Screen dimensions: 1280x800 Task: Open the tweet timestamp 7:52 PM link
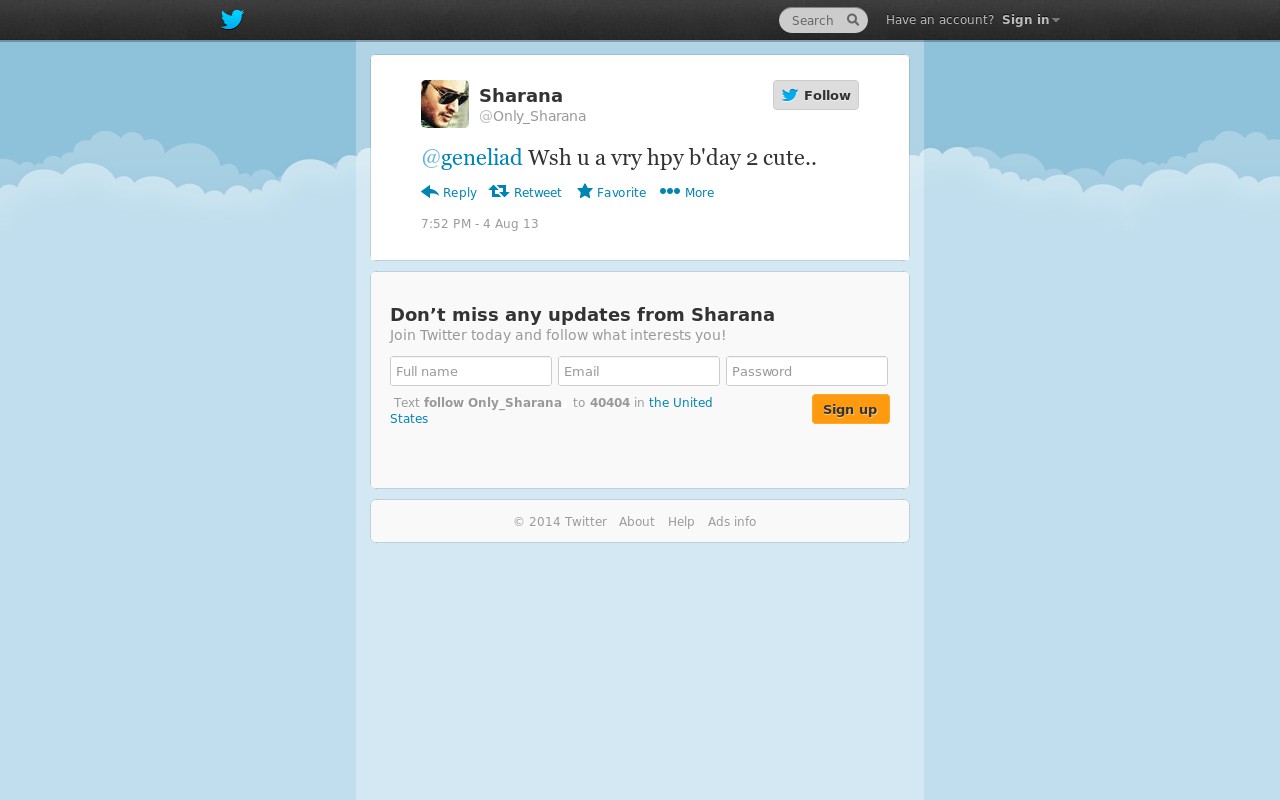coord(480,224)
